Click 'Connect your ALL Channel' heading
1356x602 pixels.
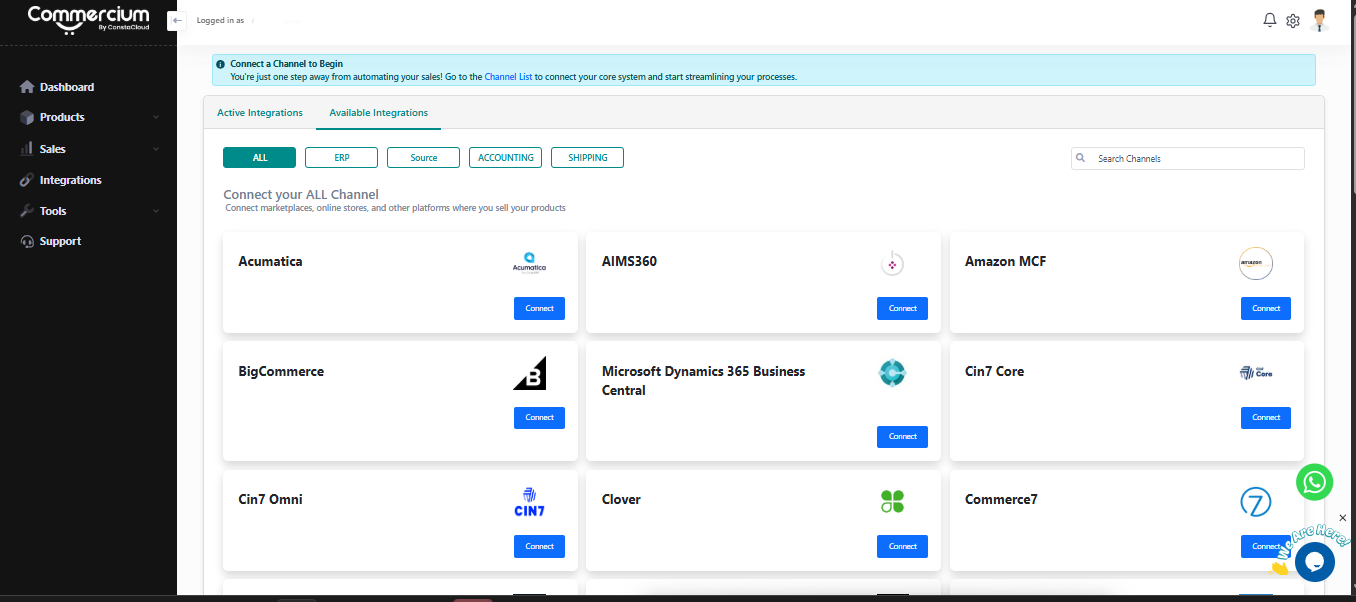pos(301,194)
